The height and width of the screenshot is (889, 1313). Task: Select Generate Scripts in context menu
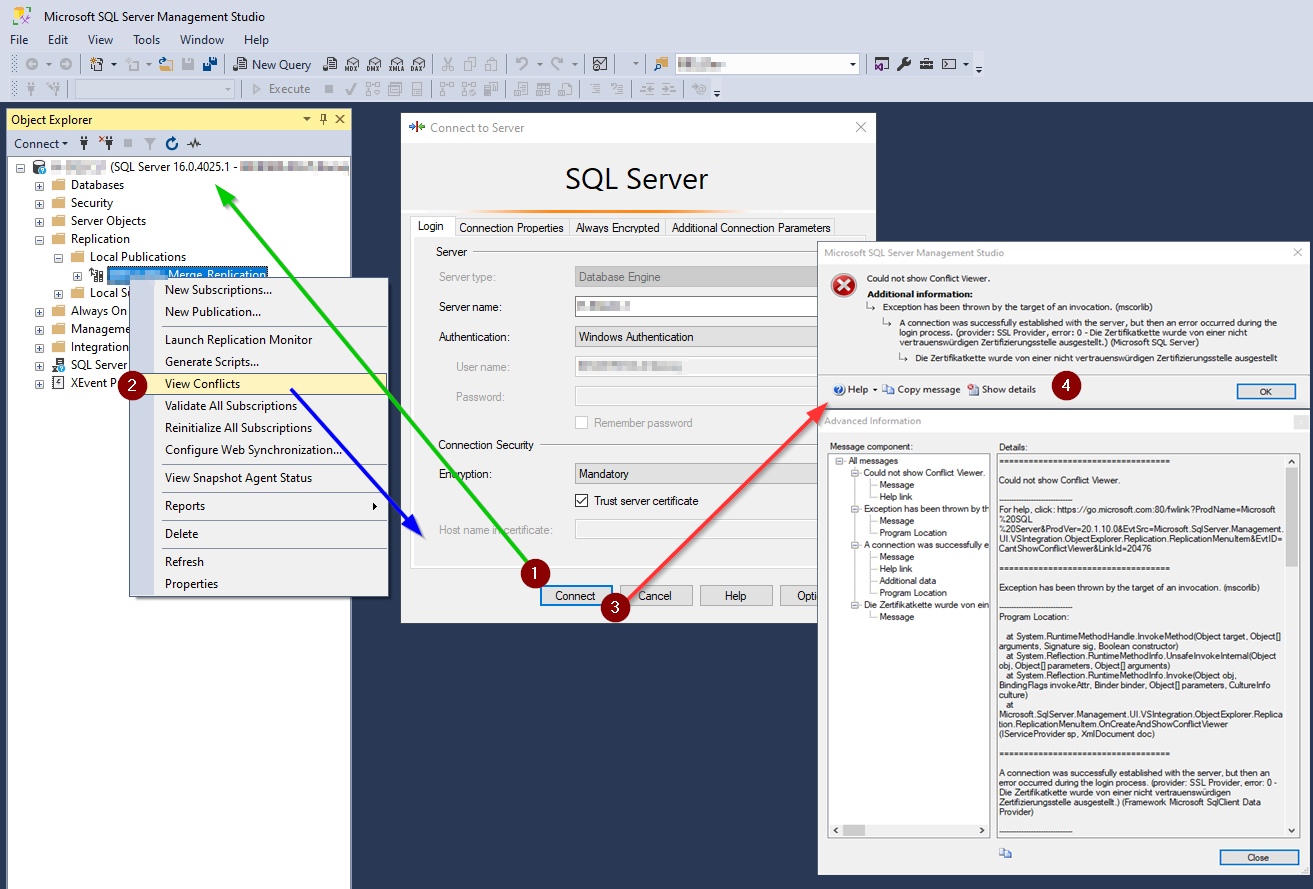coord(258,362)
